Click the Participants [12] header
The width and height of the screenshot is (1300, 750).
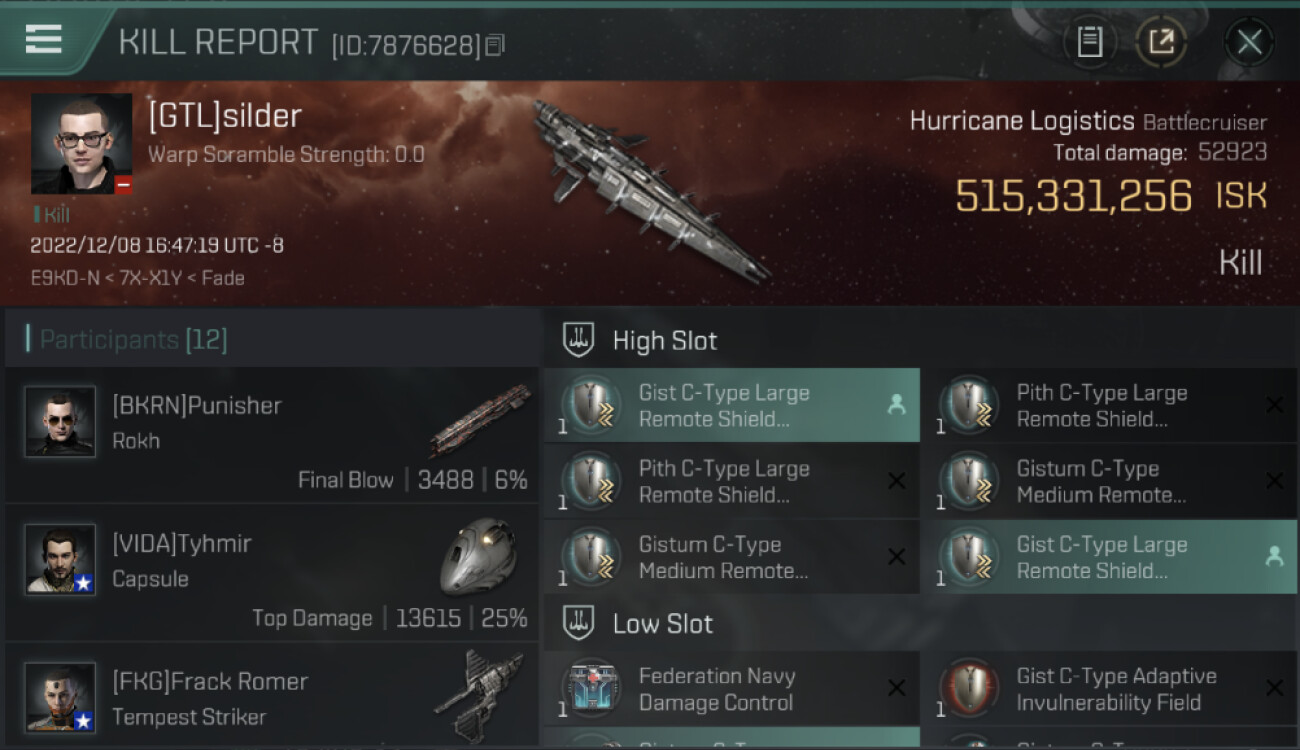click(133, 340)
